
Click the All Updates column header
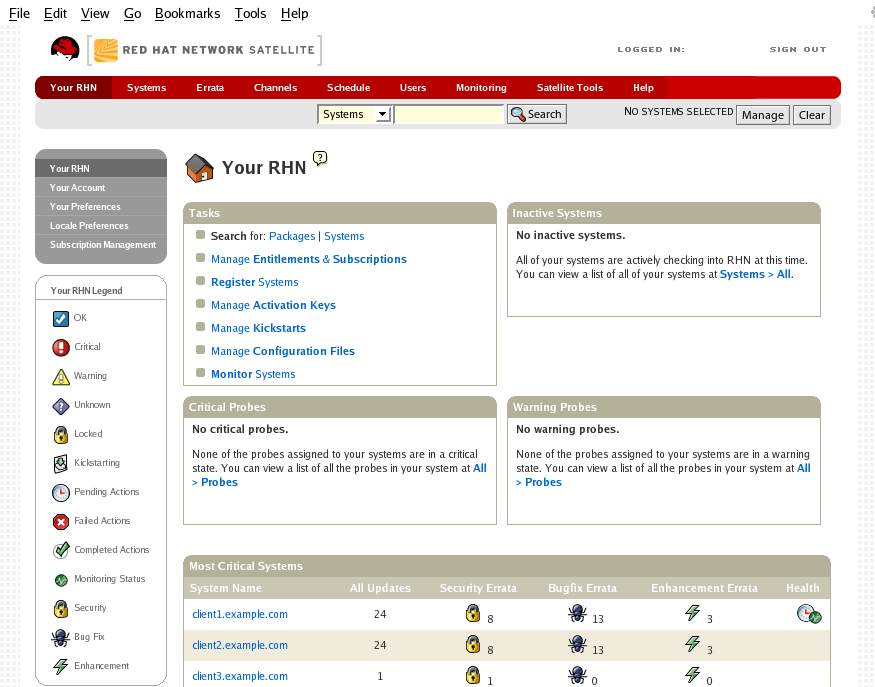pos(380,588)
